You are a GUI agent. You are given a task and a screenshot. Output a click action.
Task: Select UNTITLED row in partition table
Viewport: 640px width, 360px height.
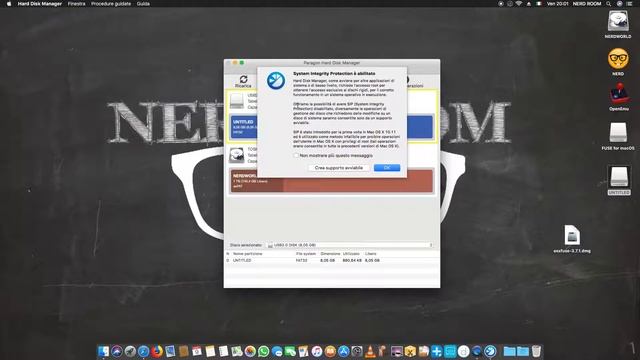(331, 260)
